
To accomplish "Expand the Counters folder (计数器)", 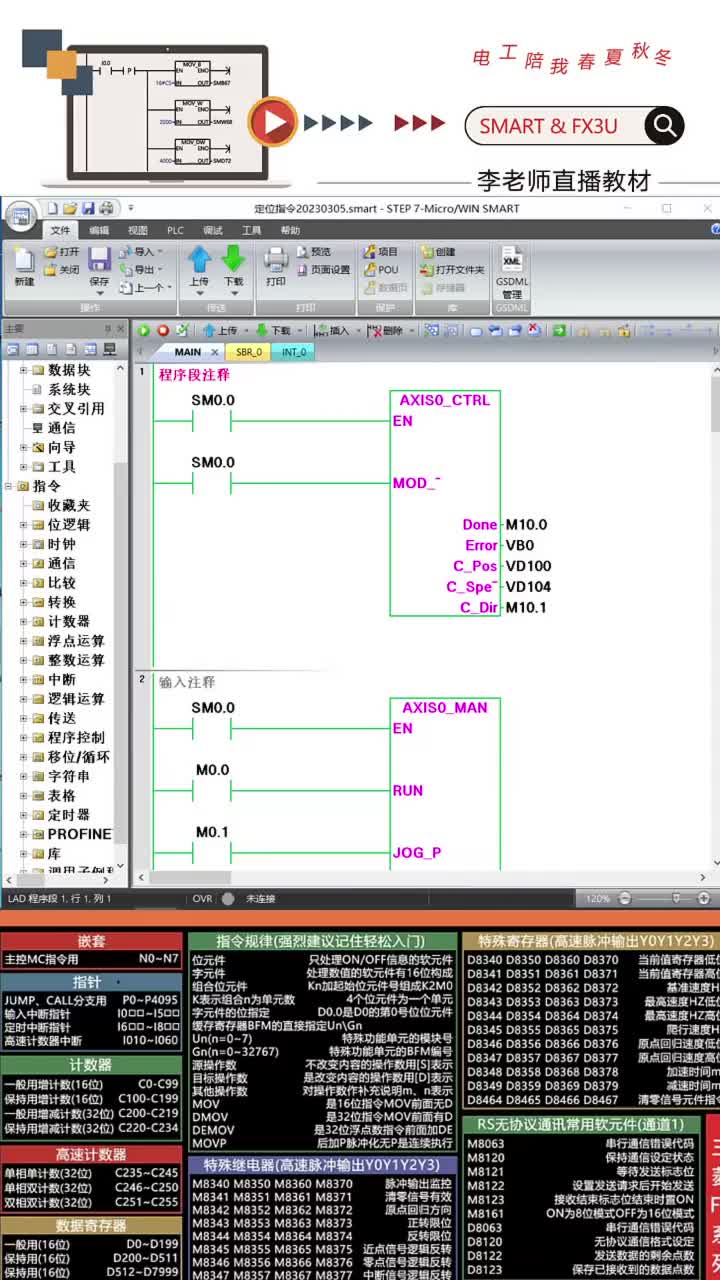I will pos(24,622).
